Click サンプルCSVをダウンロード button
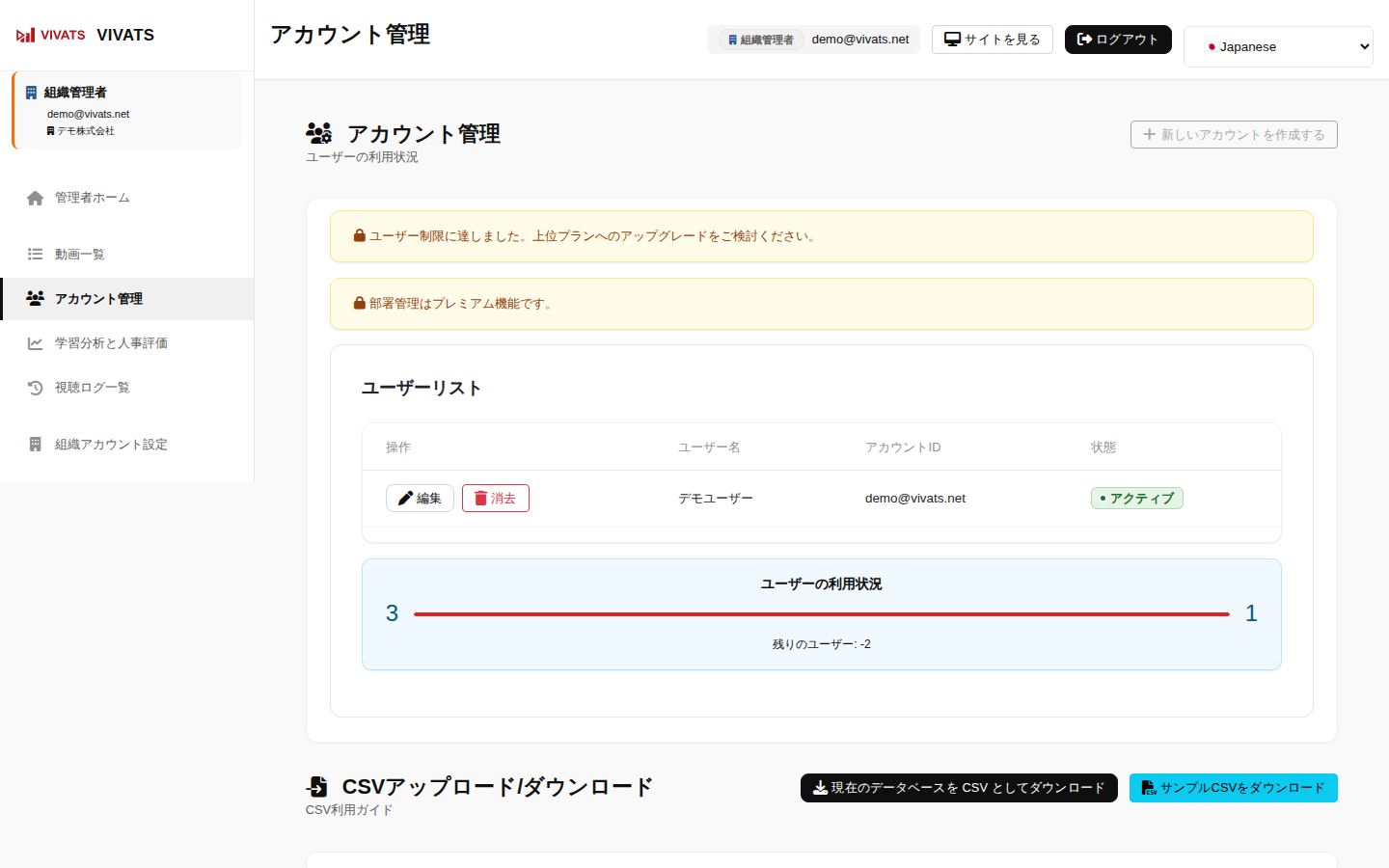This screenshot has height=868, width=1389. coord(1234,788)
